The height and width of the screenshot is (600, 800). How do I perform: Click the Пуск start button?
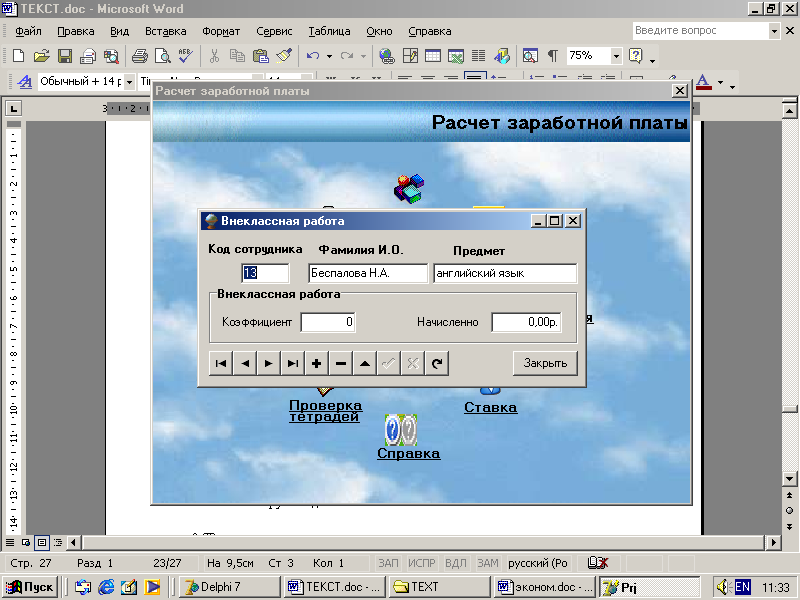29,587
